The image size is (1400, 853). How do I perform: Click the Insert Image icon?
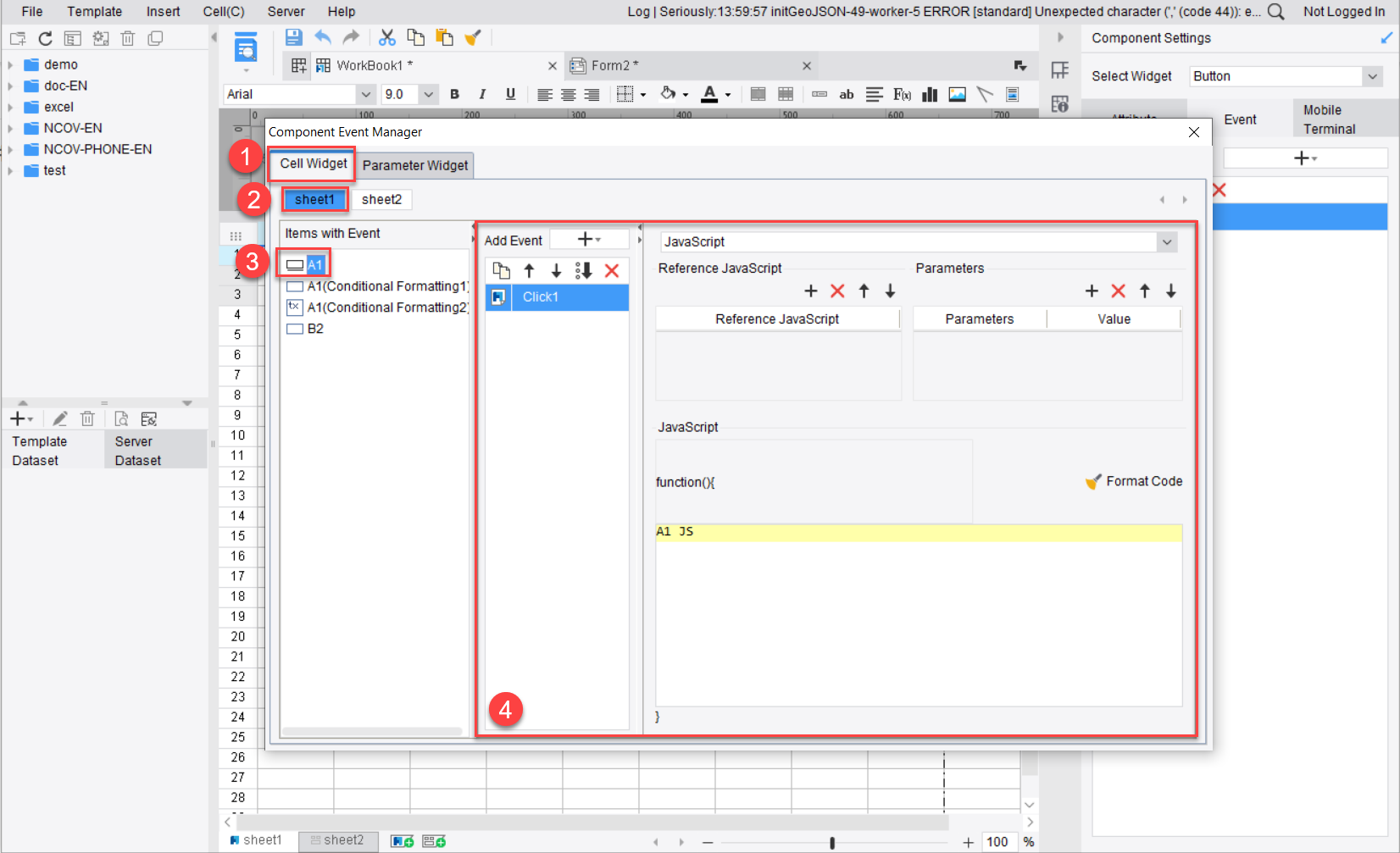point(957,94)
